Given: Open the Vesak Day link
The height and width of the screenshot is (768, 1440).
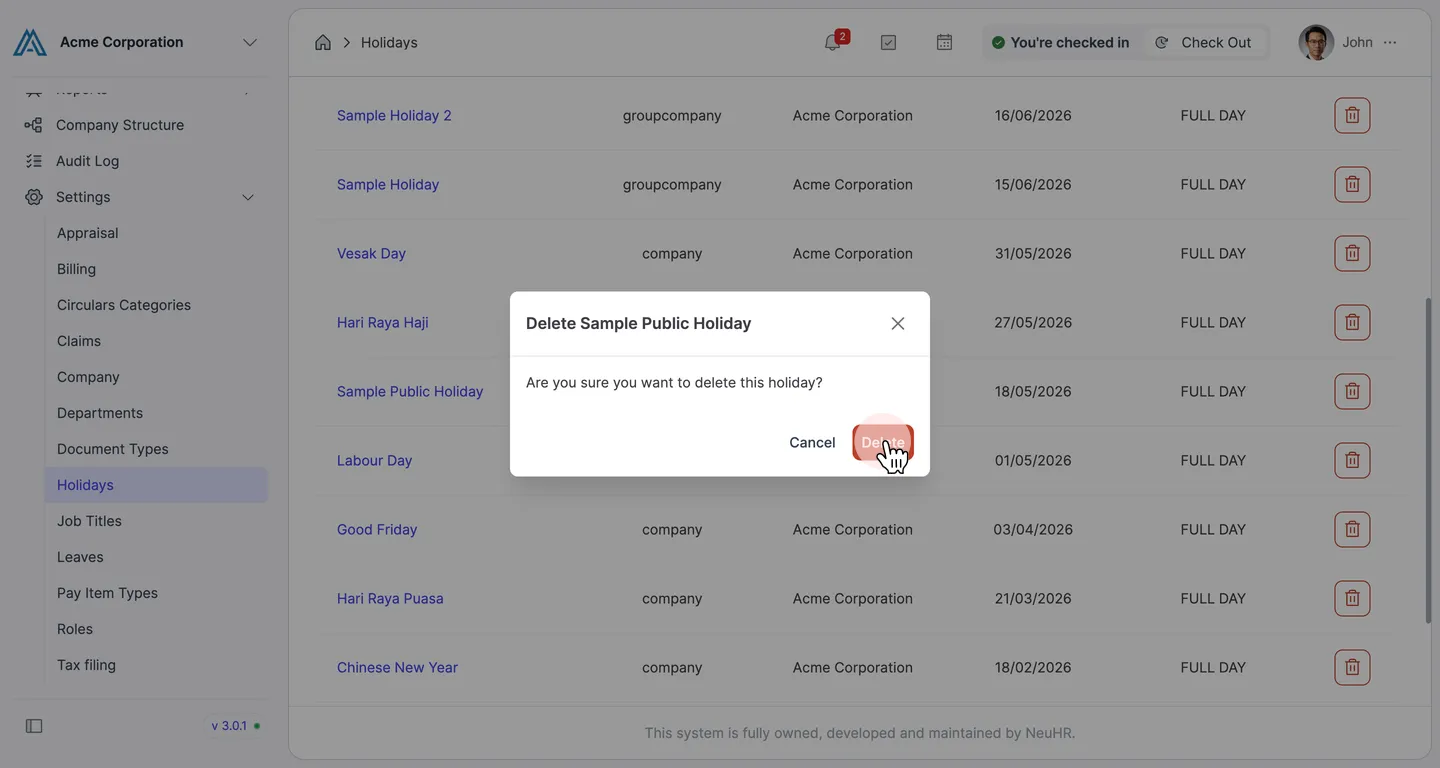Looking at the screenshot, I should click(x=371, y=253).
